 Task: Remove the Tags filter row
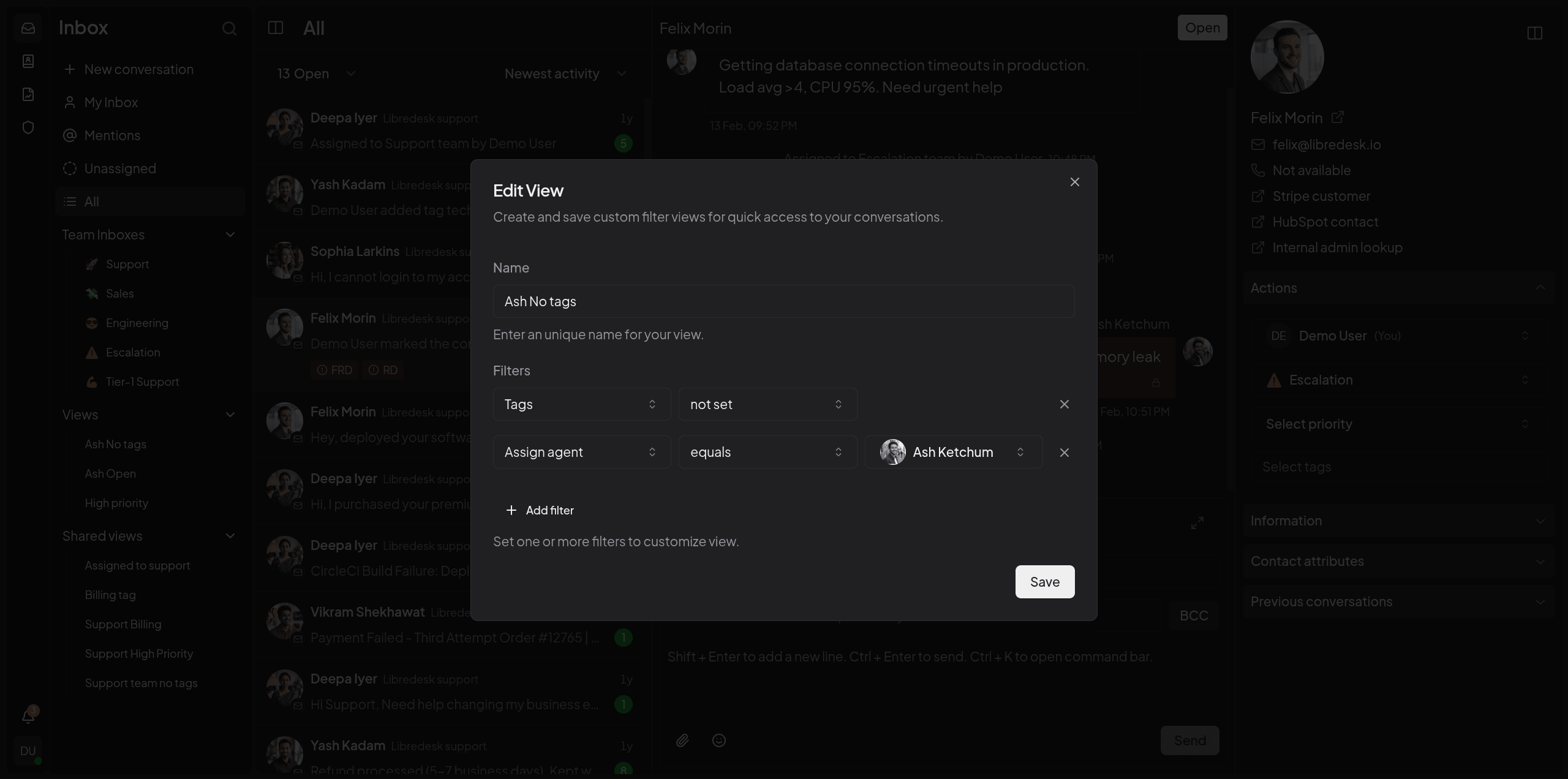click(x=1064, y=404)
